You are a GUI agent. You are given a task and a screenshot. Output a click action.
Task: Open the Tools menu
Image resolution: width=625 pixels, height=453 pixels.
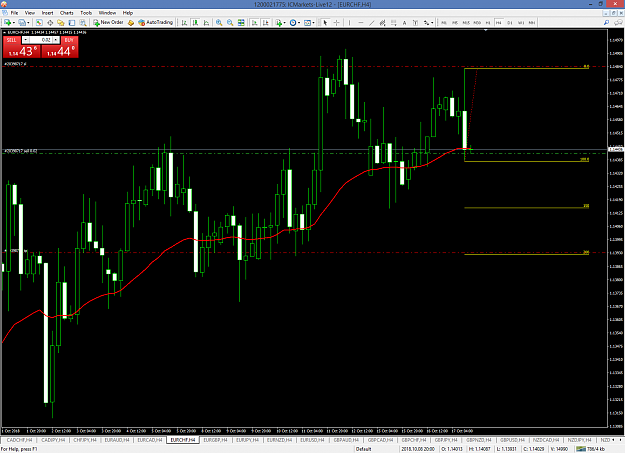pos(86,13)
